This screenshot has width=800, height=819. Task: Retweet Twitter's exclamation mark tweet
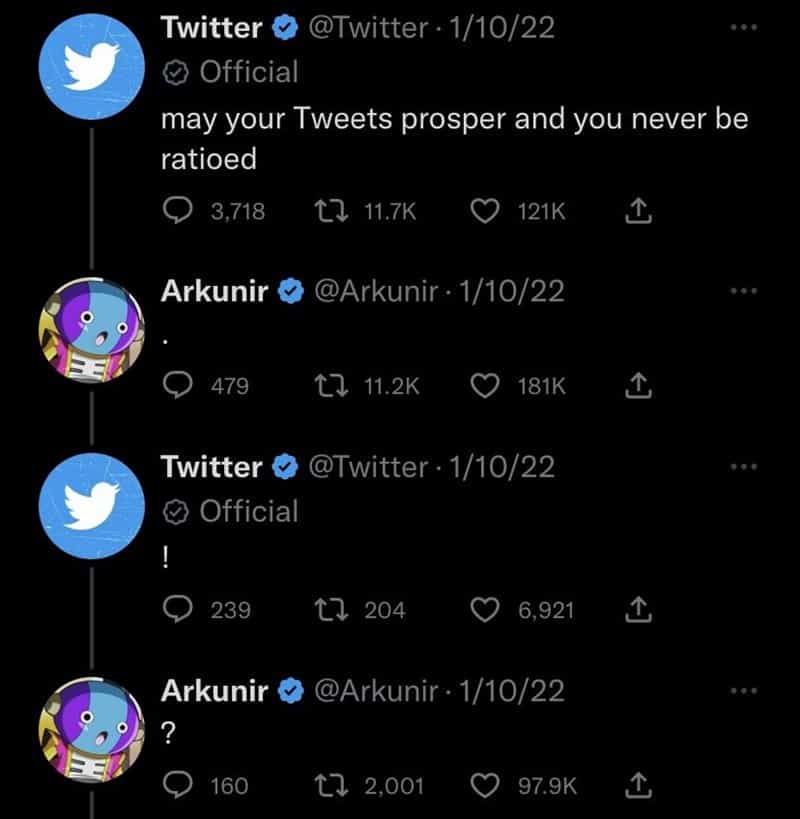click(334, 610)
